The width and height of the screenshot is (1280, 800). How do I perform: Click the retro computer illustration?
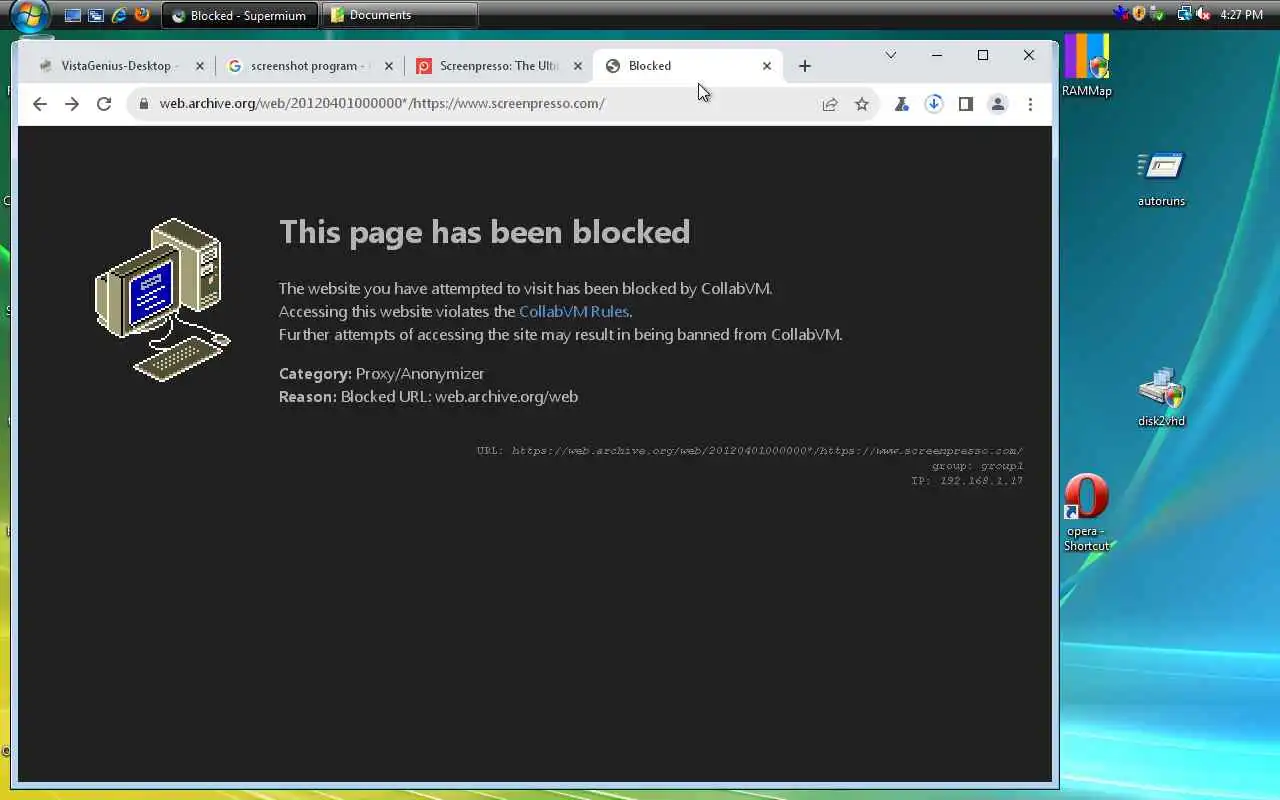[x=163, y=299]
